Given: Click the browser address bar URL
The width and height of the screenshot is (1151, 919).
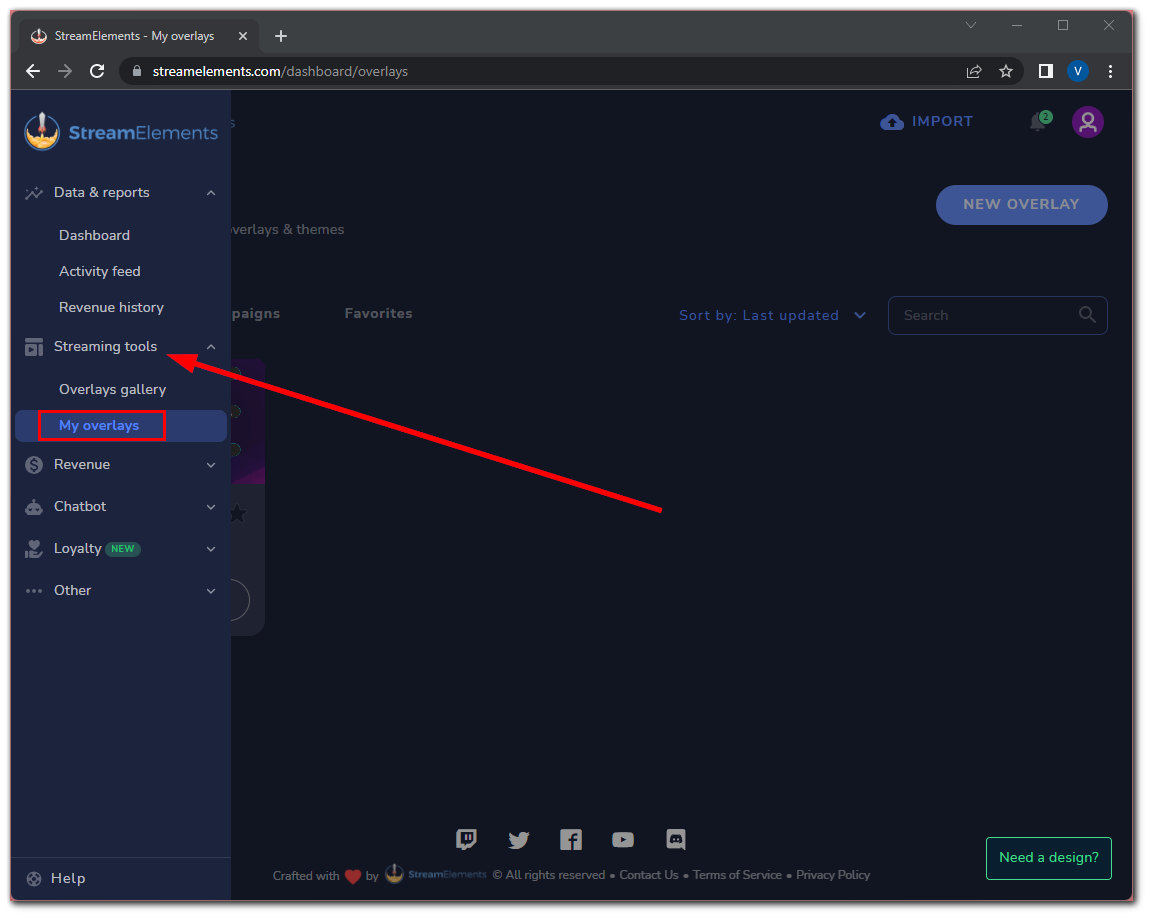Looking at the screenshot, I should (280, 71).
